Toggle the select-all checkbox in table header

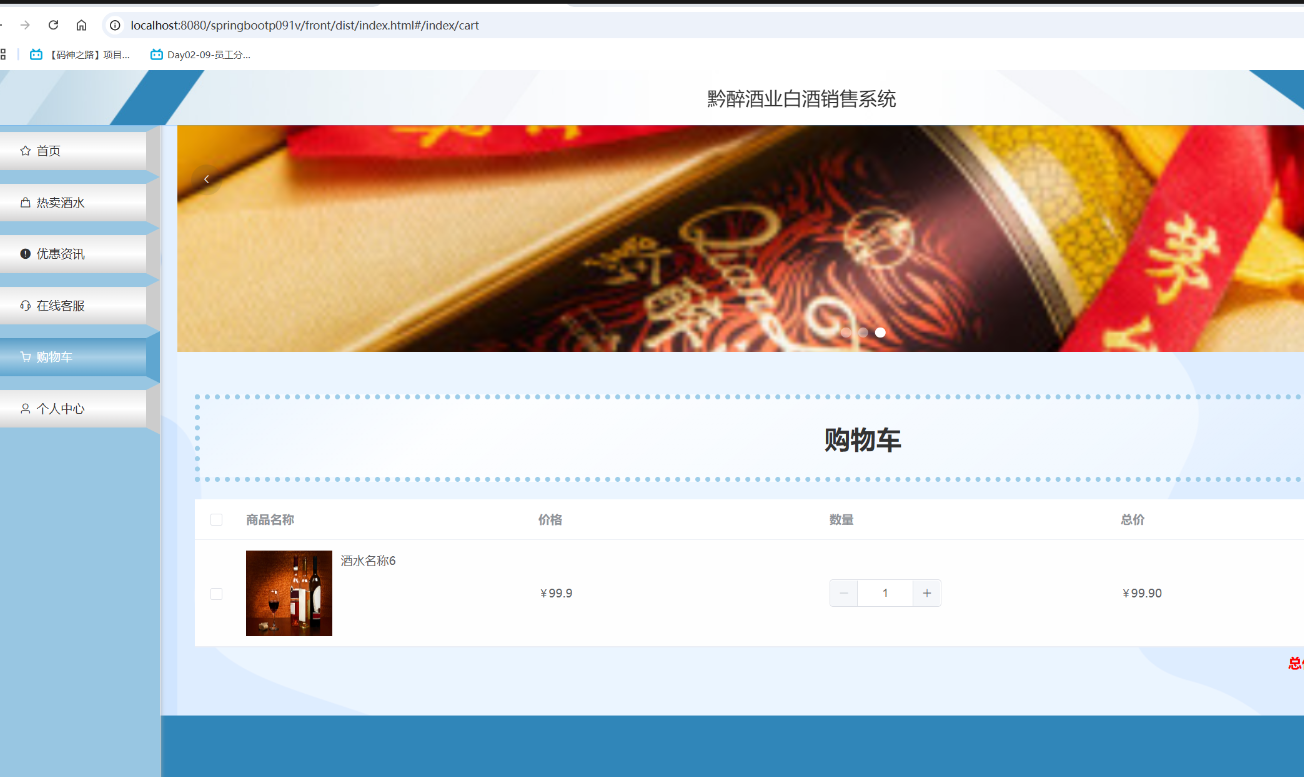(x=216, y=520)
